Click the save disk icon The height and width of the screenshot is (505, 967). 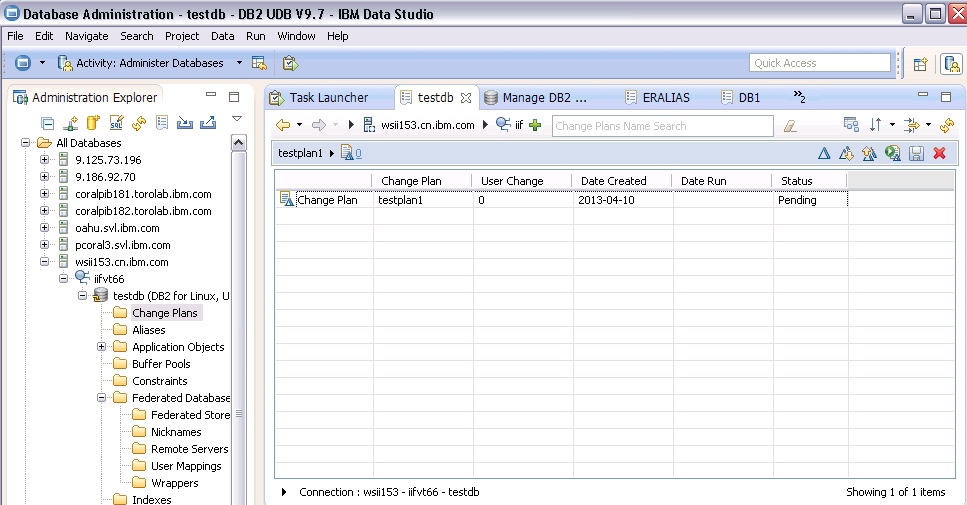(916, 154)
